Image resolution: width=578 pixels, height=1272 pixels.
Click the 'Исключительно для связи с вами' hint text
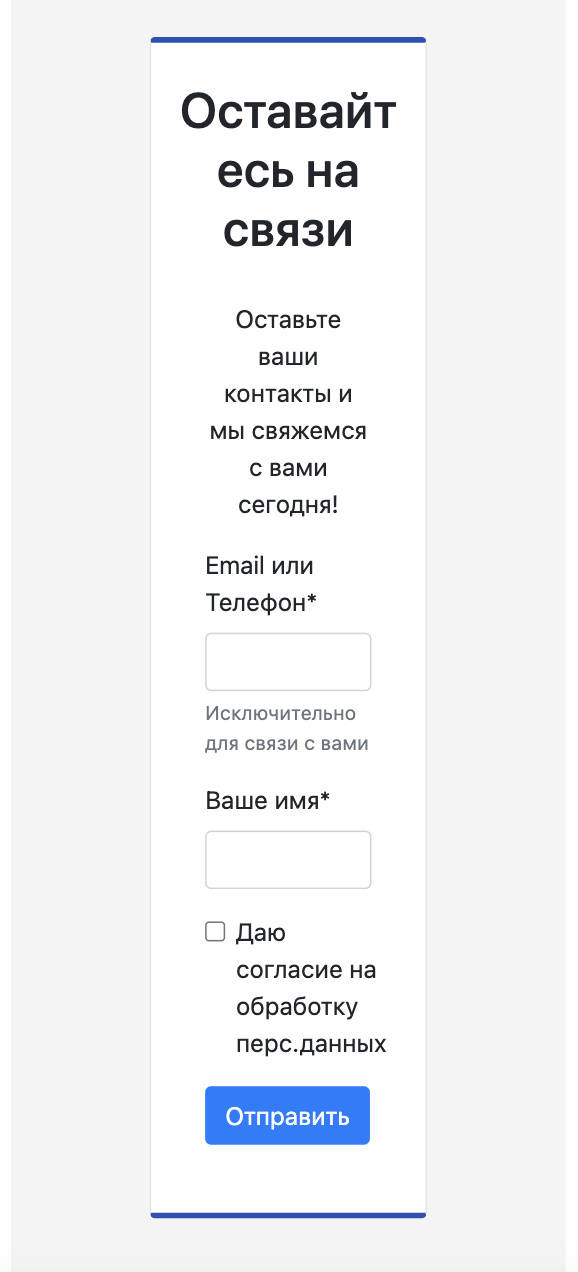coord(287,728)
